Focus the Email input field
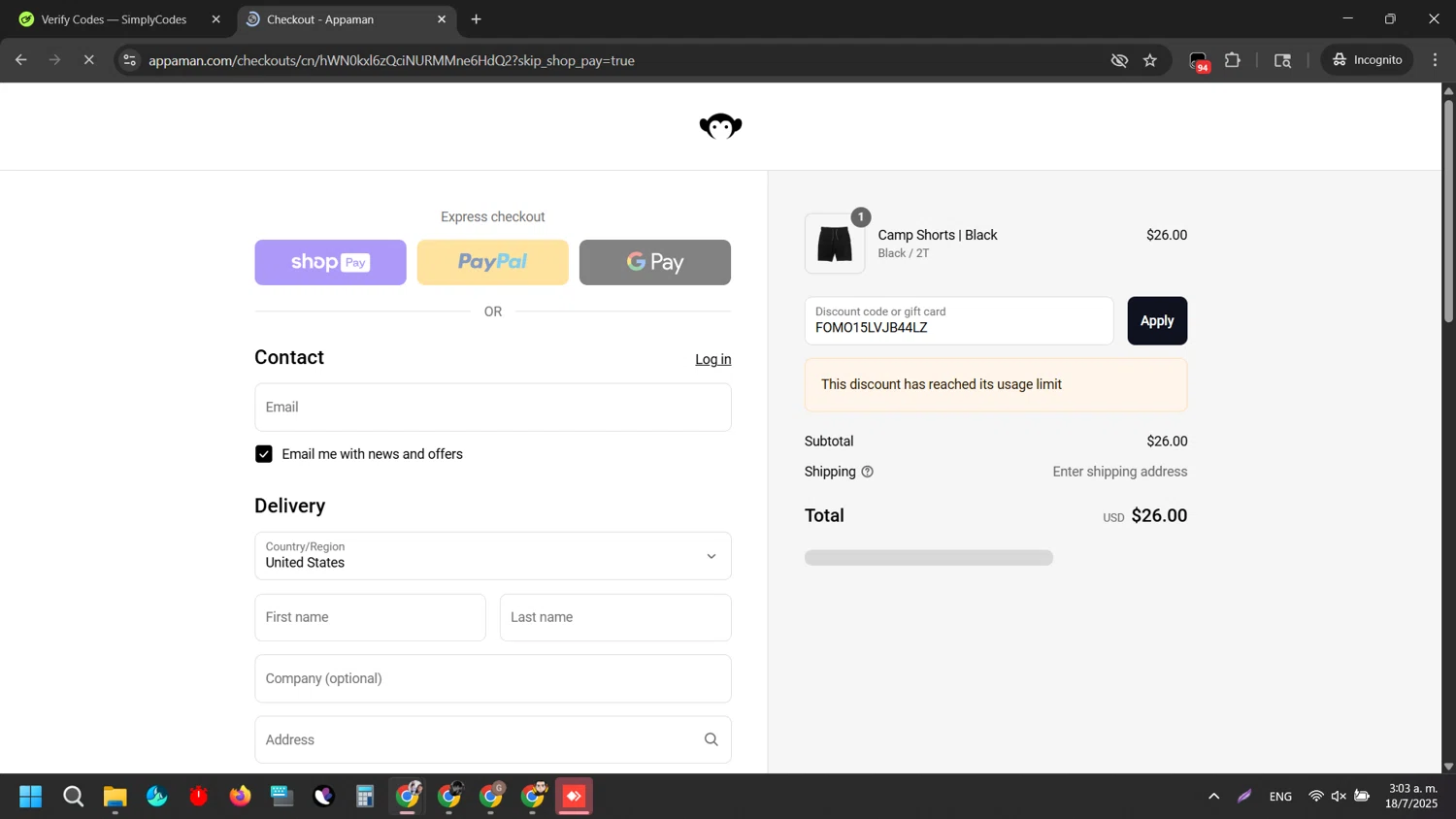Viewport: 1456px width, 819px height. click(x=492, y=408)
